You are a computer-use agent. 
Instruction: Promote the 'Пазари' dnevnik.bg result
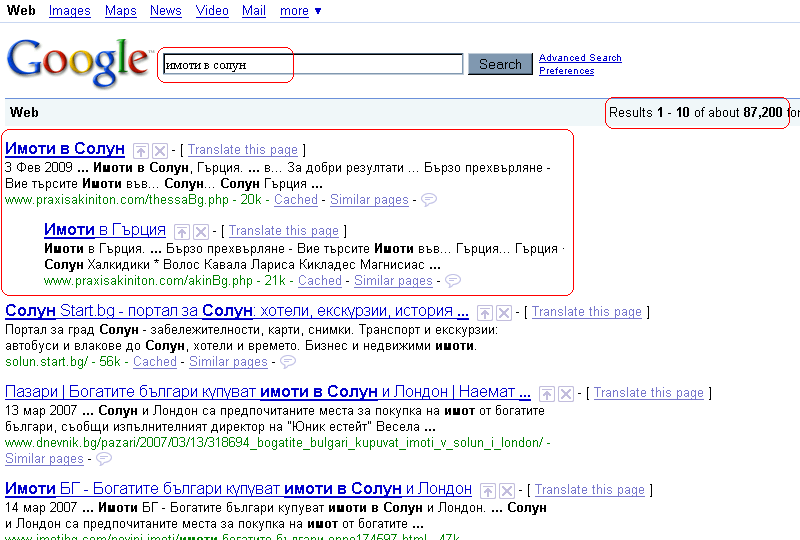[547, 393]
